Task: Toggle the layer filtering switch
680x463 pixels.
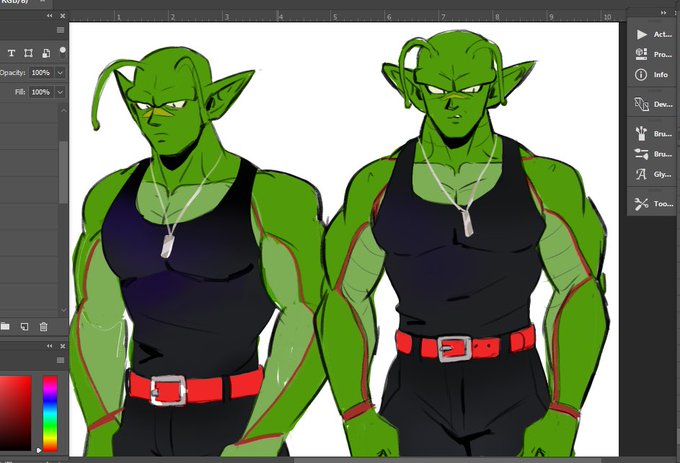Action: click(63, 52)
